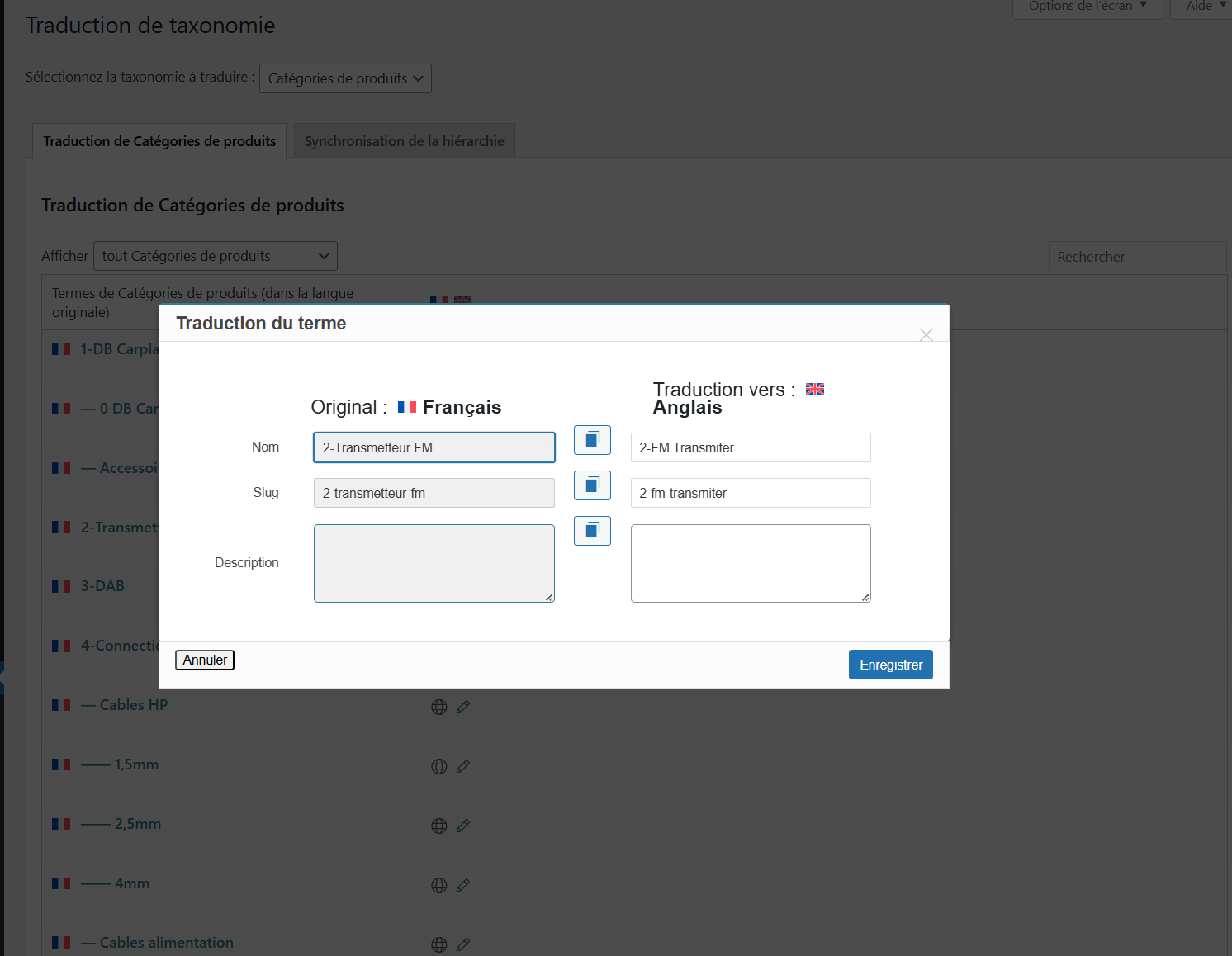Image resolution: width=1232 pixels, height=956 pixels.
Task: Click the English description textarea
Action: (x=750, y=563)
